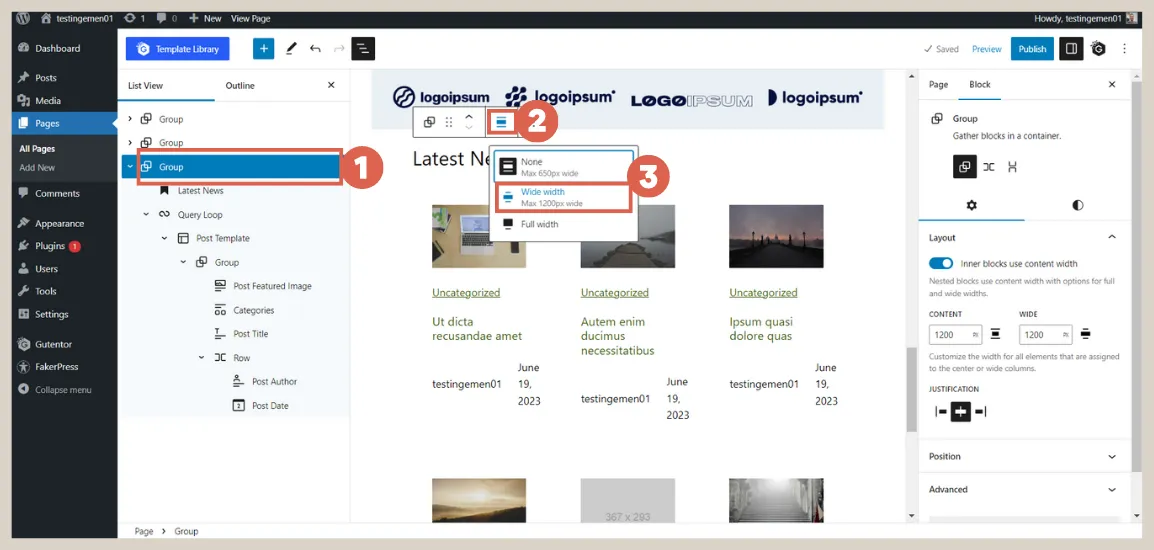Expand the Position panel

[1023, 456]
